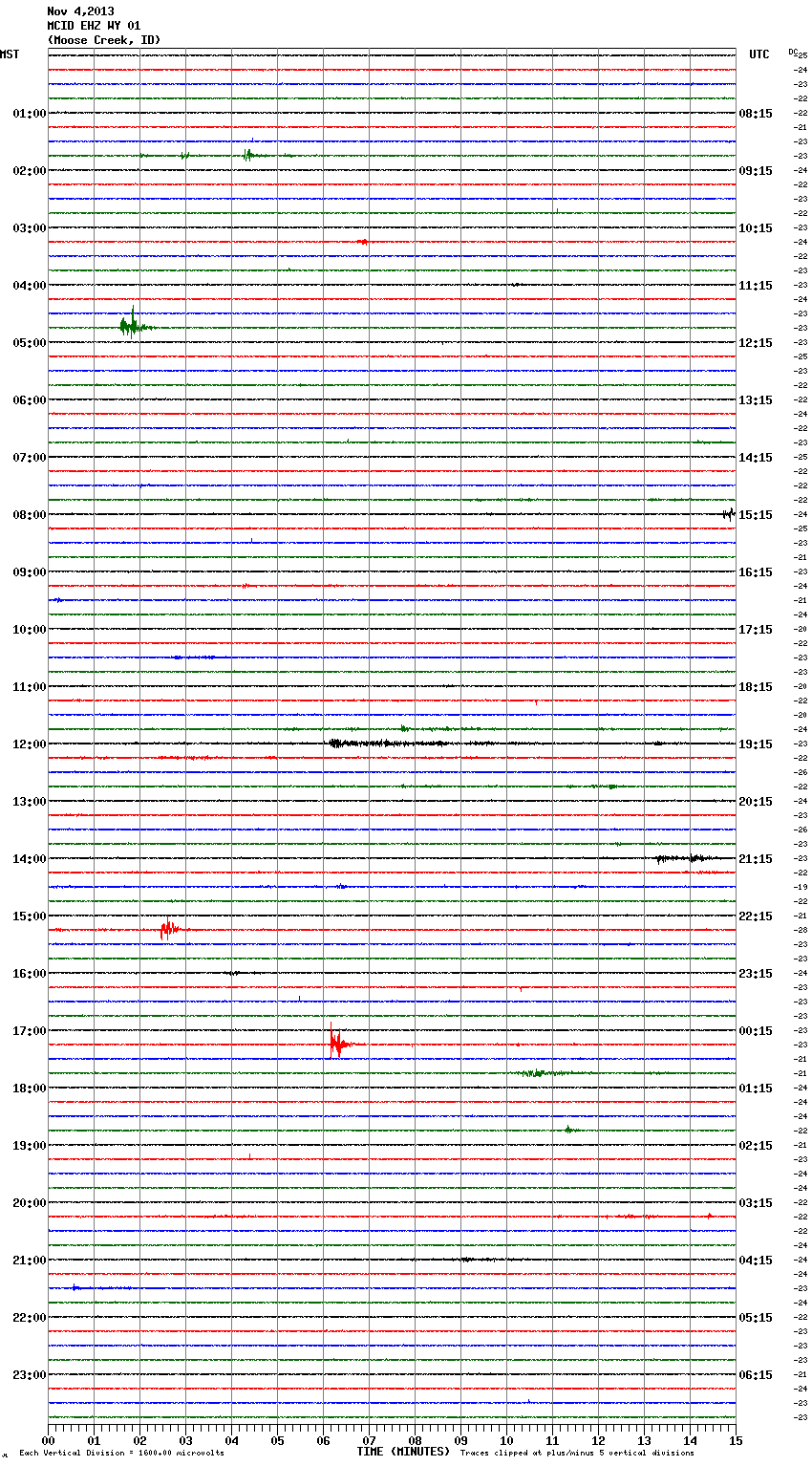Select the "22:15" UTC row label
The height and width of the screenshot is (1466, 812).
(756, 916)
